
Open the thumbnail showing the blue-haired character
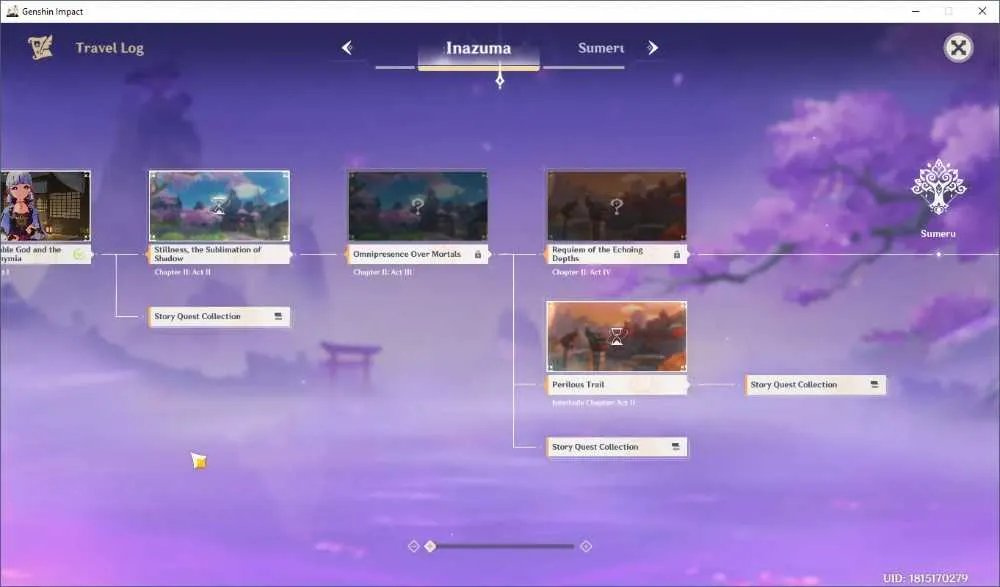tap(45, 206)
